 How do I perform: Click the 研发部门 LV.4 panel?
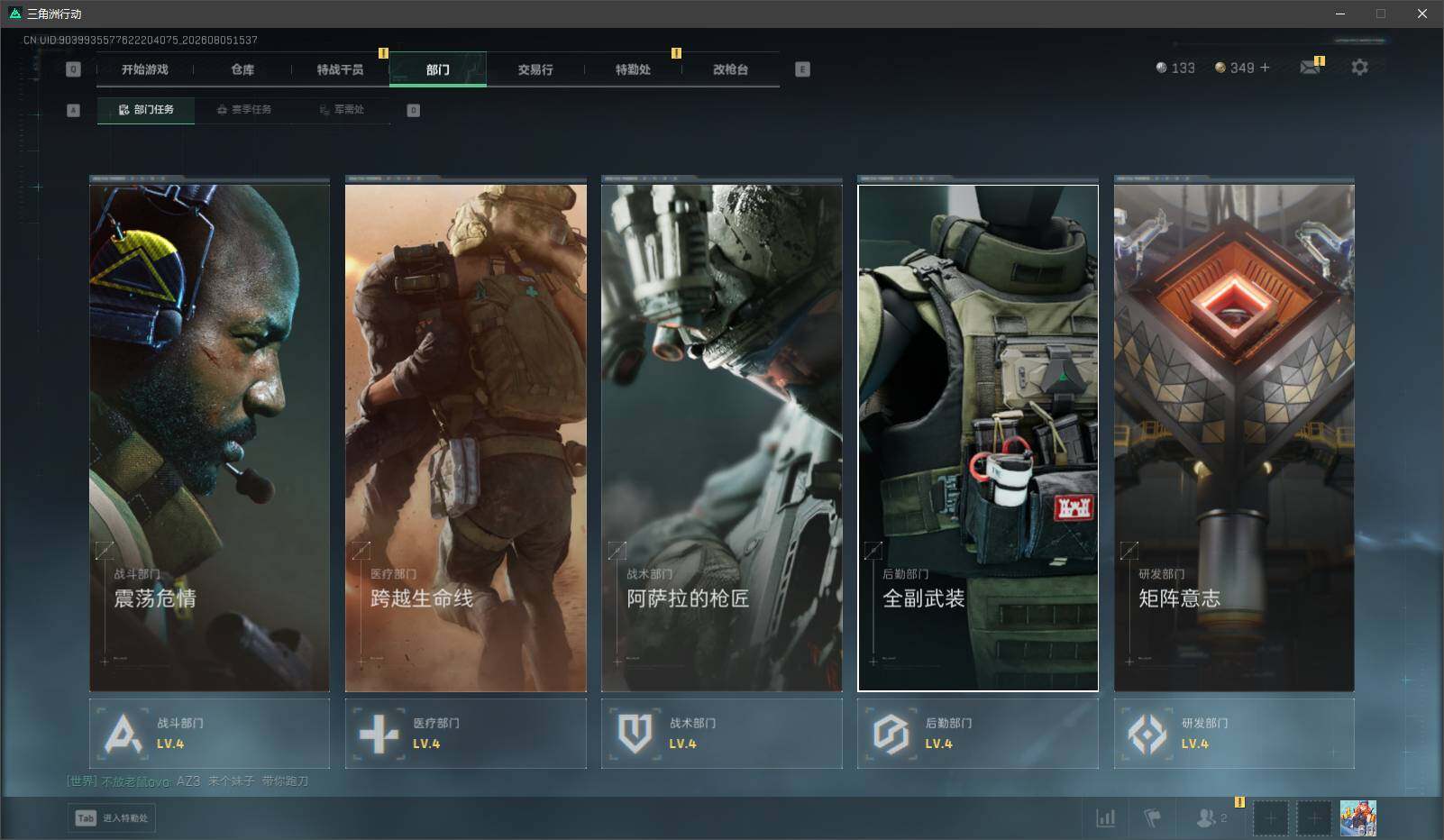pos(1234,734)
